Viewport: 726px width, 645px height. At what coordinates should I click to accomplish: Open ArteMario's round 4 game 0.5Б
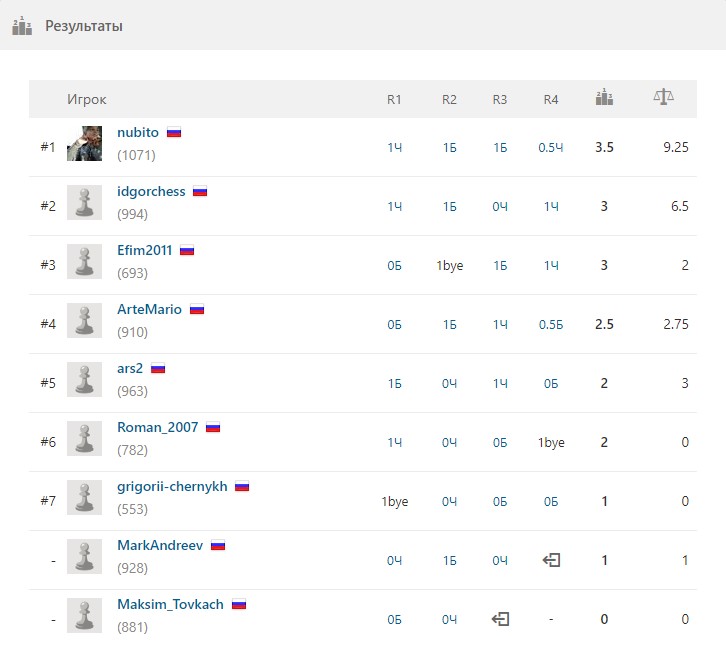pyautogui.click(x=551, y=325)
